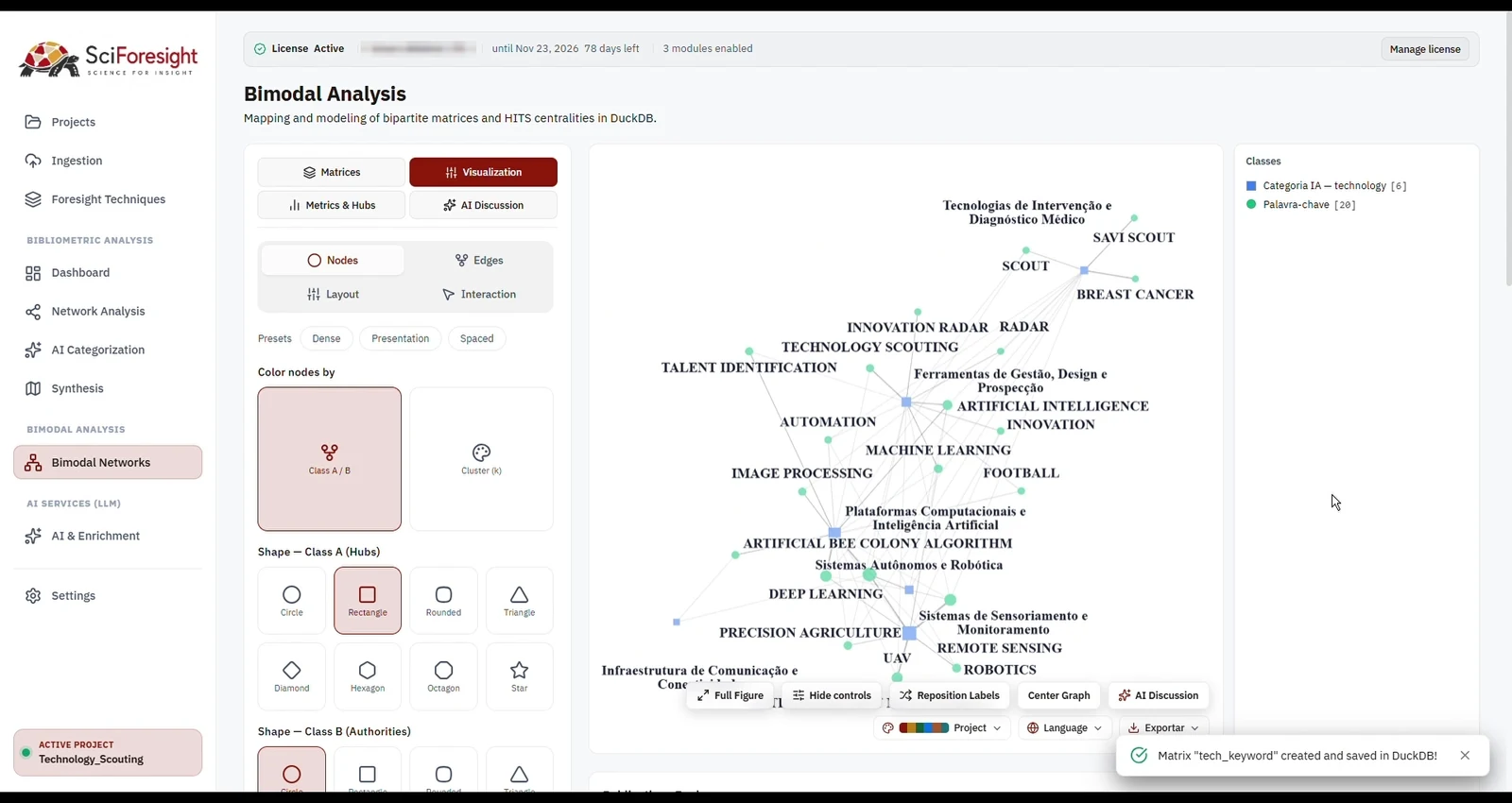Toggle Palavra-chave class legend
1512x803 pixels.
coord(1301,205)
